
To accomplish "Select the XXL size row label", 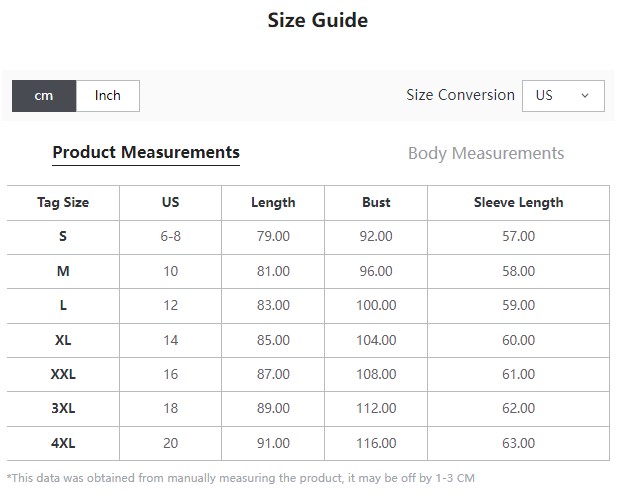I will pyautogui.click(x=63, y=374).
